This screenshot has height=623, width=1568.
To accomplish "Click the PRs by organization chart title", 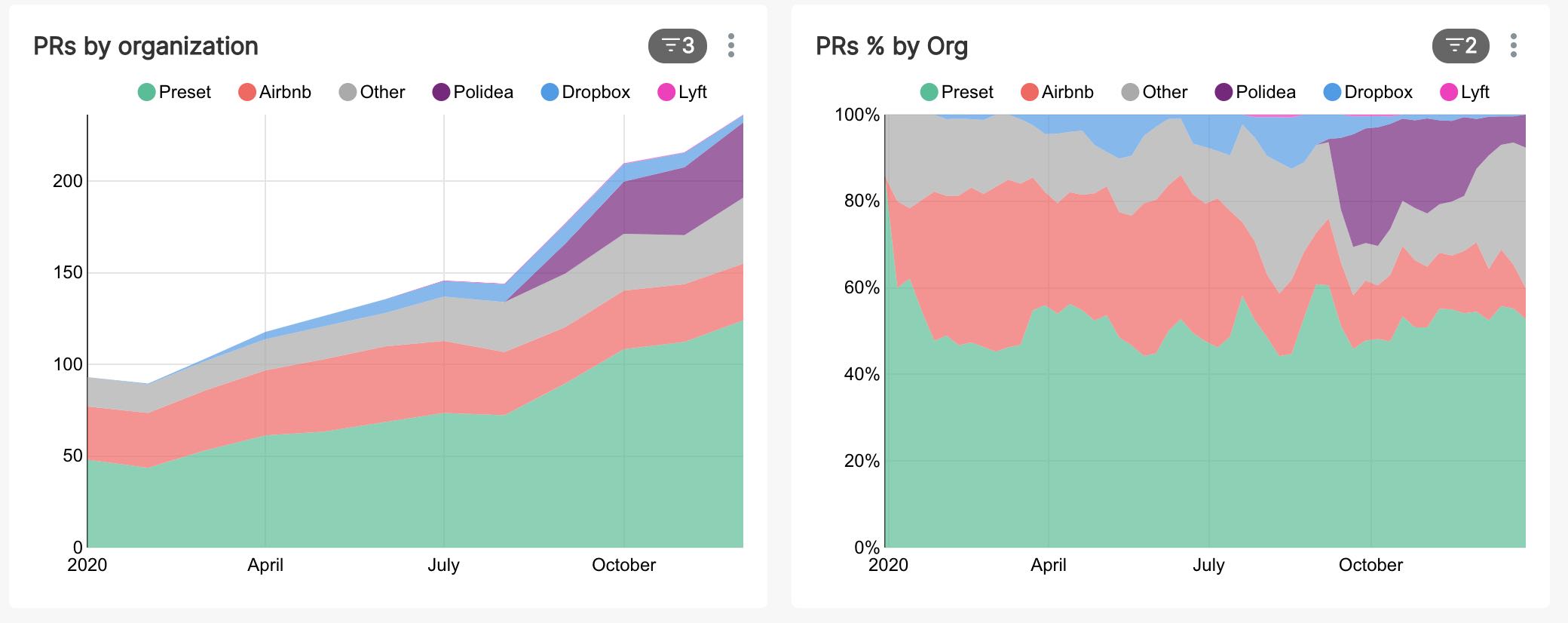I will tap(145, 46).
